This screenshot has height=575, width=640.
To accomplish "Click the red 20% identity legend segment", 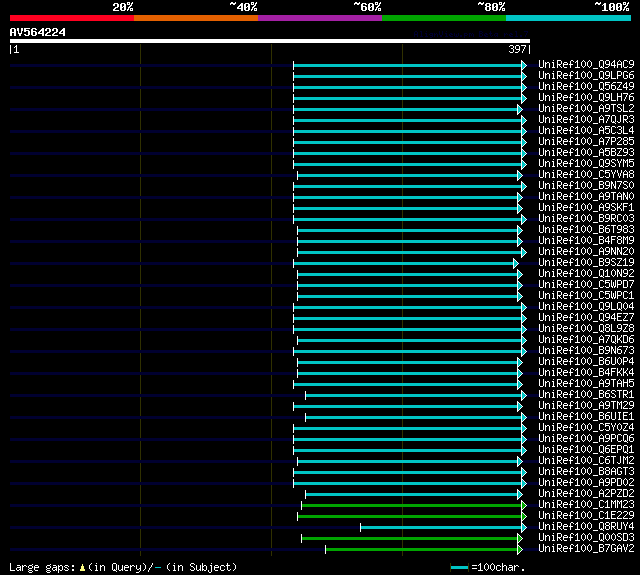I will (72, 18).
